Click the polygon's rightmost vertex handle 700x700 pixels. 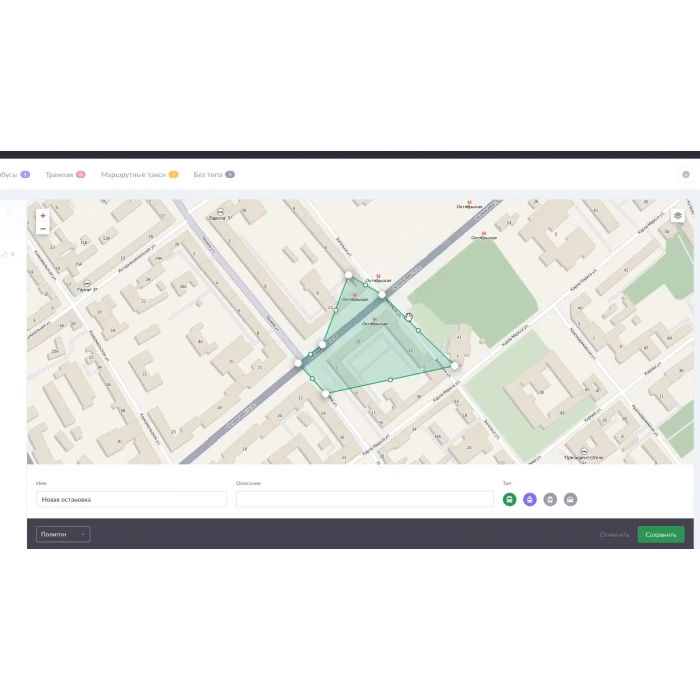pyautogui.click(x=455, y=366)
